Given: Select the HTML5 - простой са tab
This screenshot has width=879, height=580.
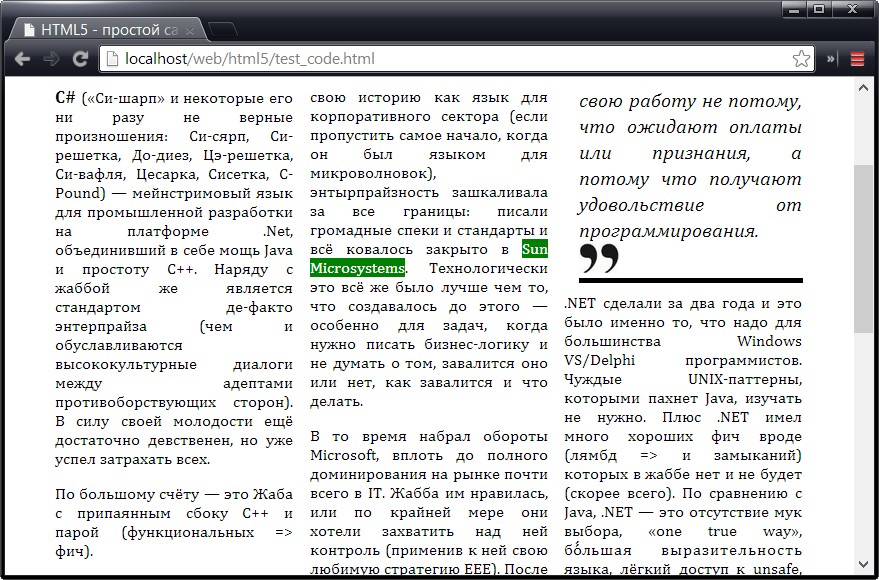Looking at the screenshot, I should (108, 30).
